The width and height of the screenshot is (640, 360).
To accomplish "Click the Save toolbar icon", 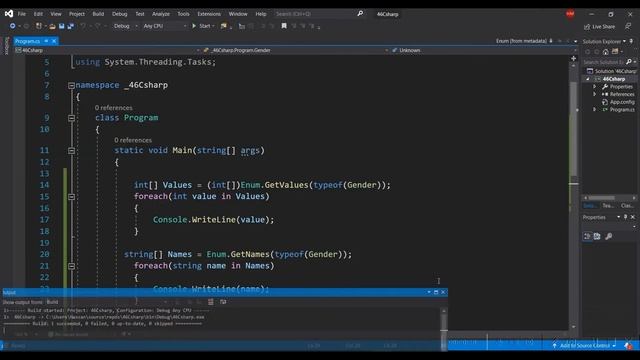I will 62,26.
